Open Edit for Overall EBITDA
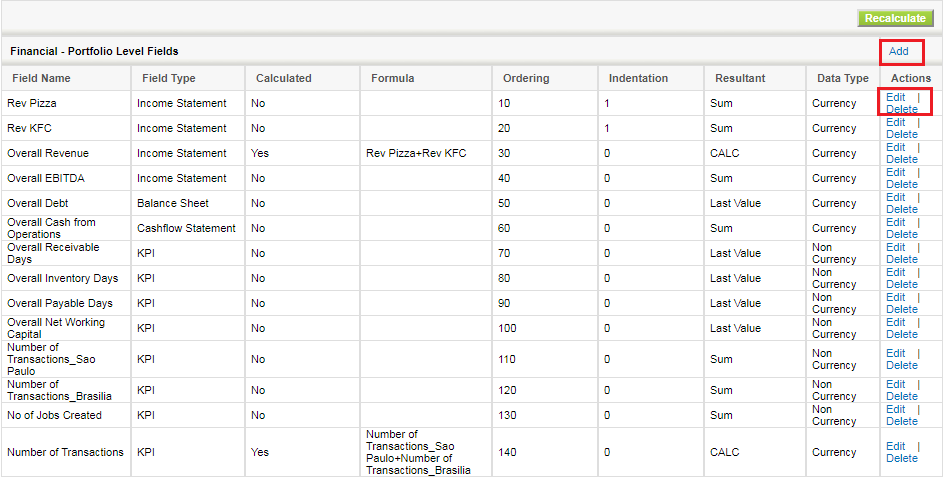946x479 pixels. coord(896,172)
